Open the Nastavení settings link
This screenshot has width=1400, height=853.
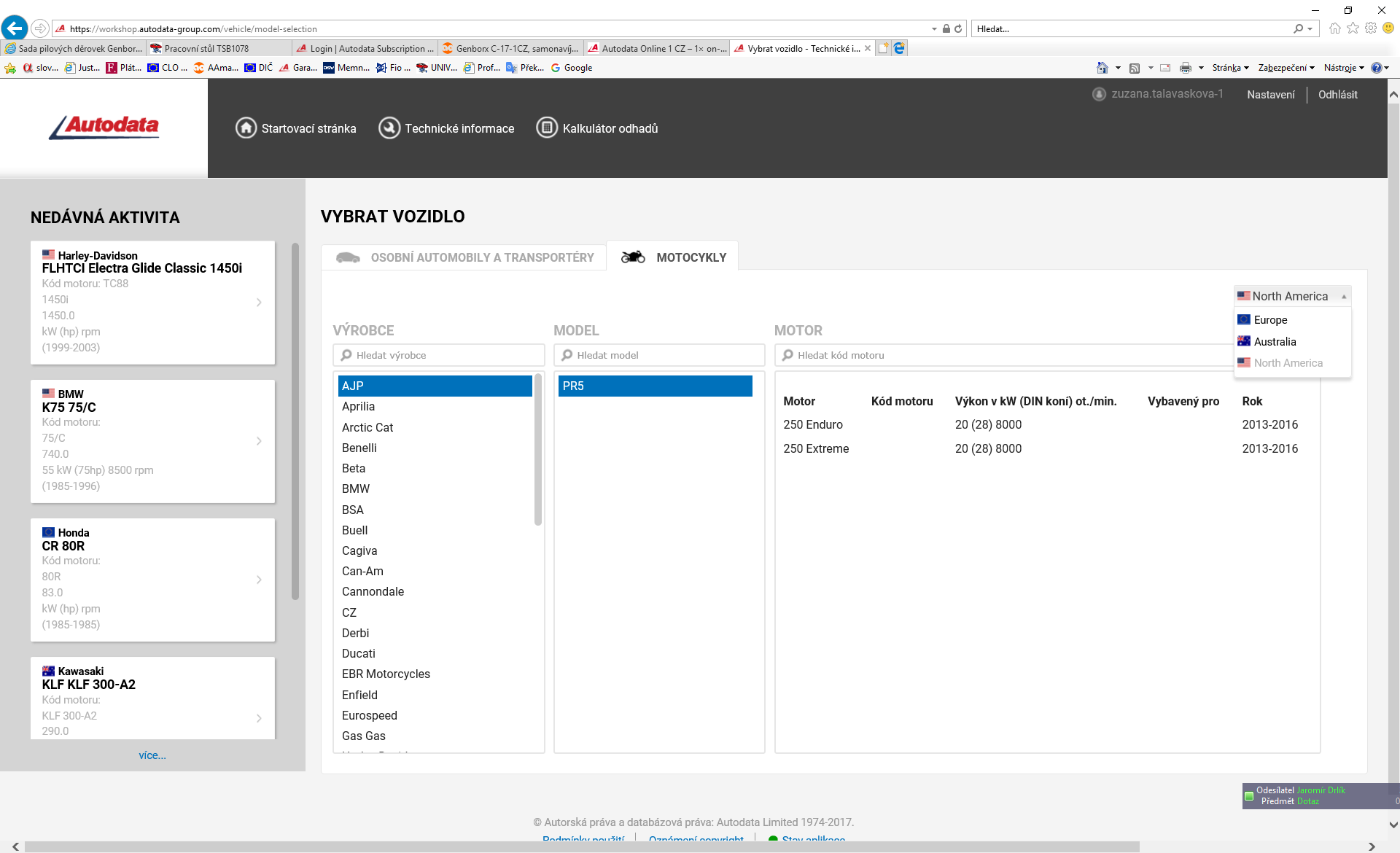coord(1270,95)
